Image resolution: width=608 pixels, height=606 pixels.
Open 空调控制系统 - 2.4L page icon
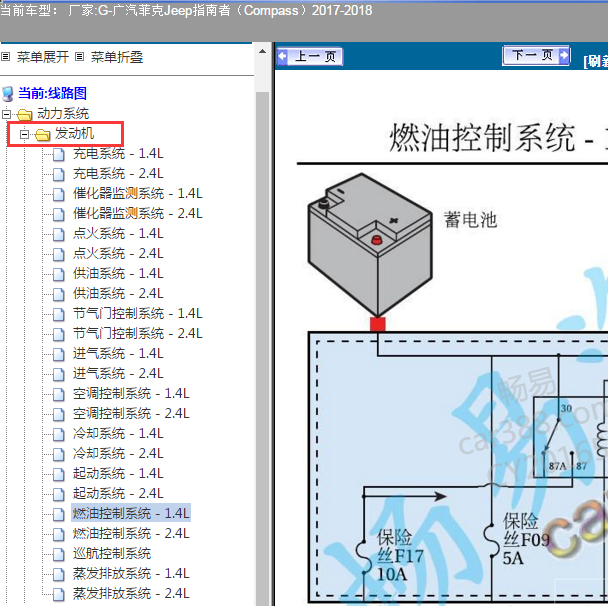click(x=59, y=414)
